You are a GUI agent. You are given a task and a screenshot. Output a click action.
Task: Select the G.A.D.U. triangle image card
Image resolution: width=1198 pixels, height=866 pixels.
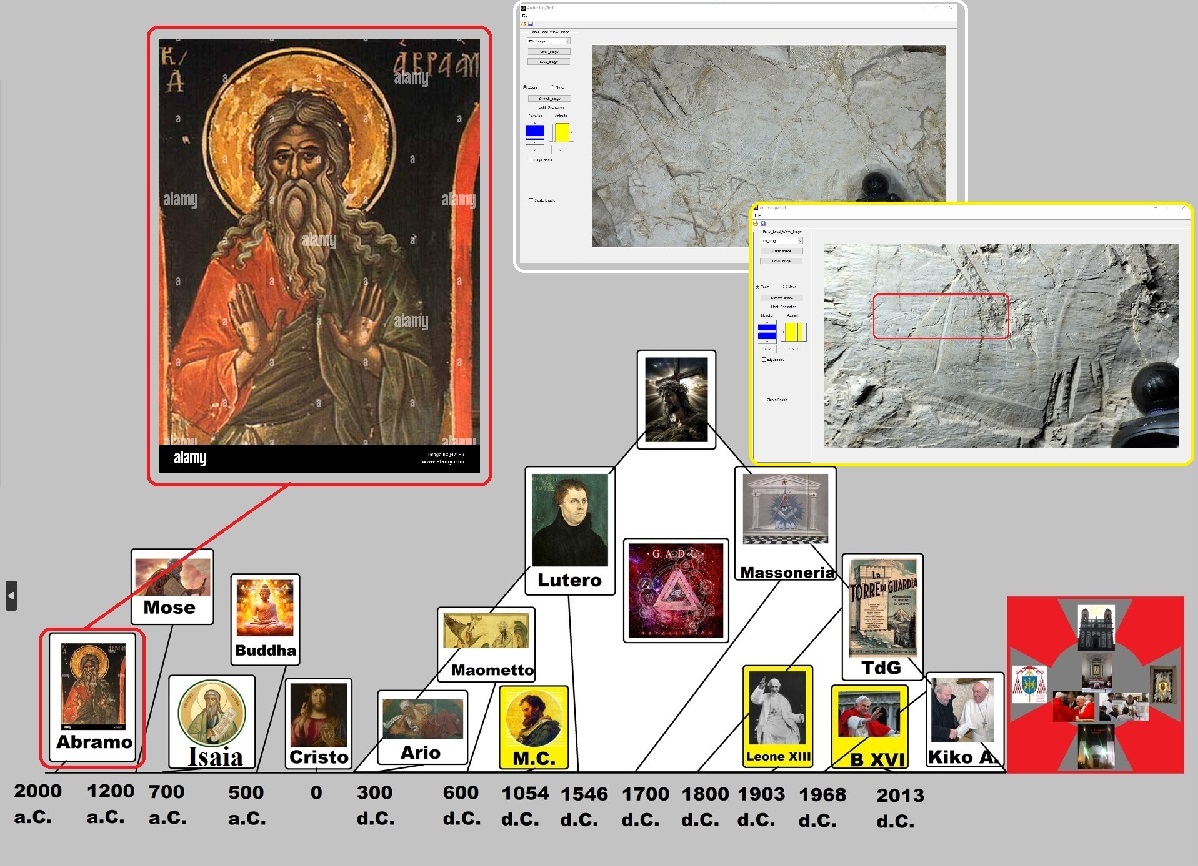675,590
